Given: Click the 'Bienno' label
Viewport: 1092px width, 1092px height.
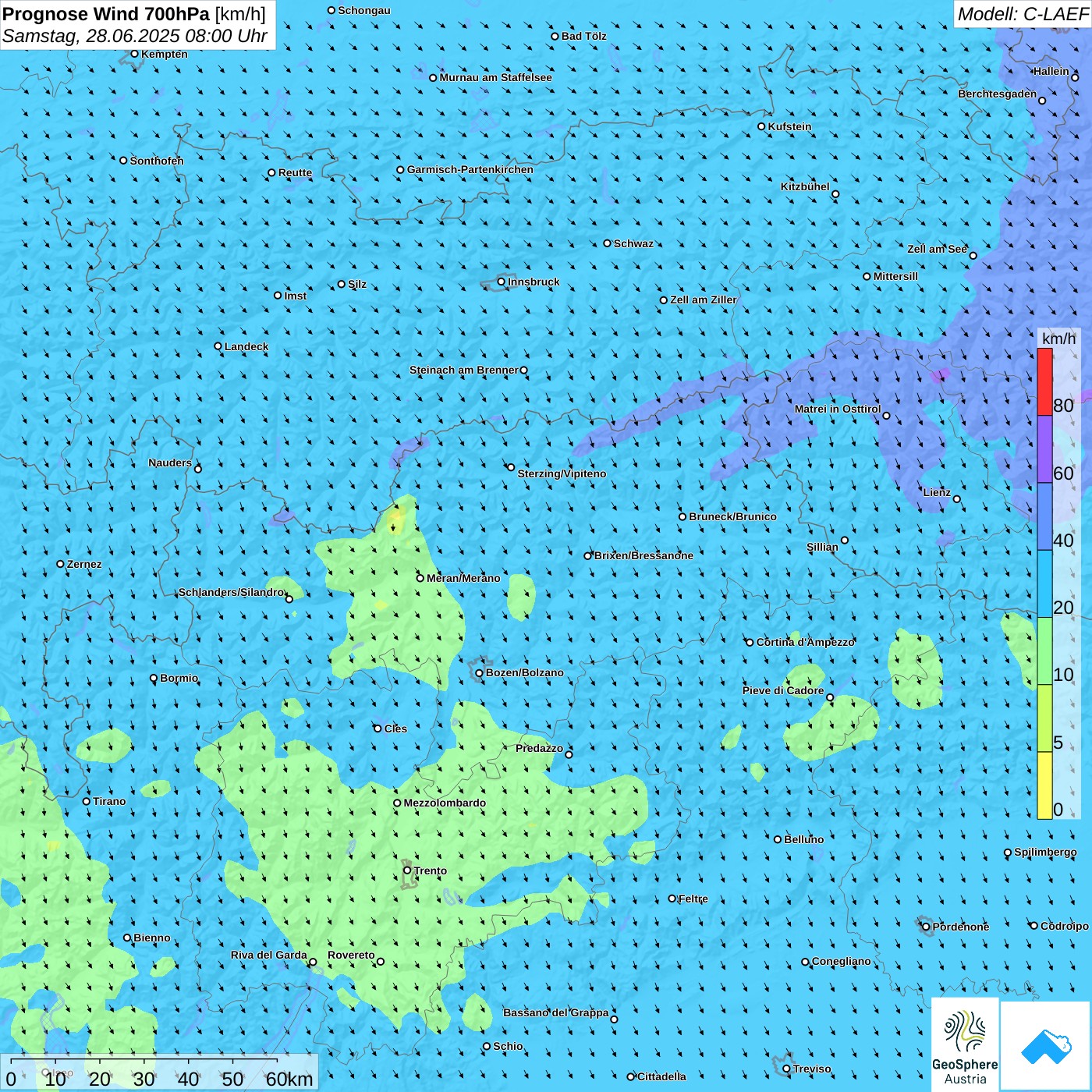Looking at the screenshot, I should pos(152,938).
